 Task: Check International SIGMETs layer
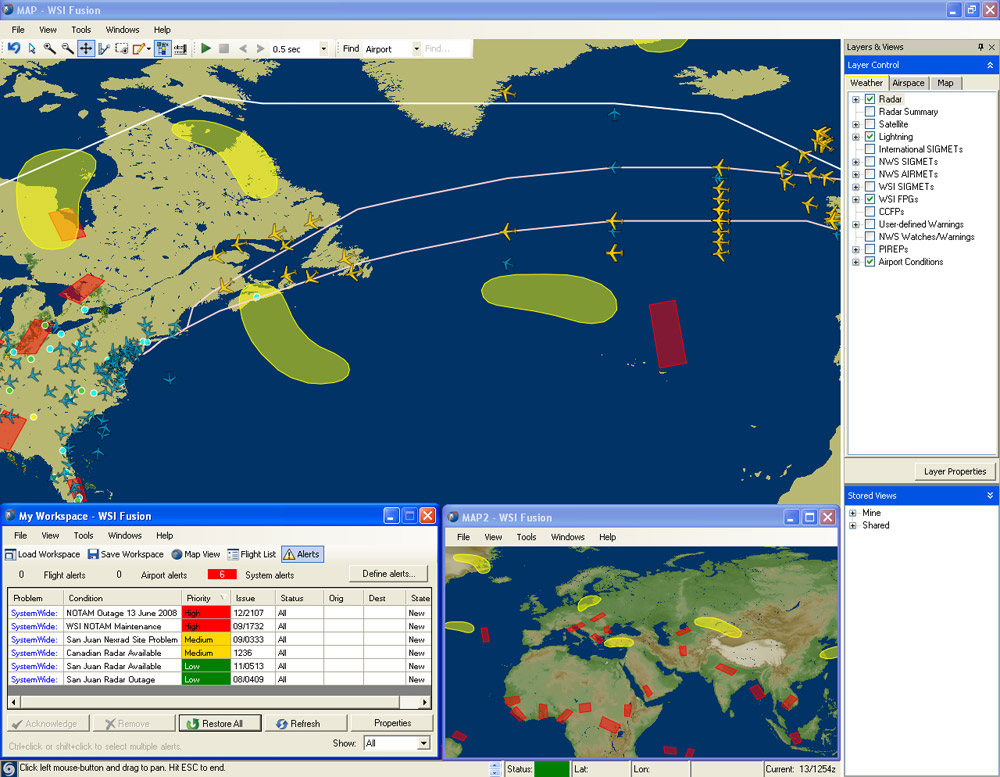870,149
